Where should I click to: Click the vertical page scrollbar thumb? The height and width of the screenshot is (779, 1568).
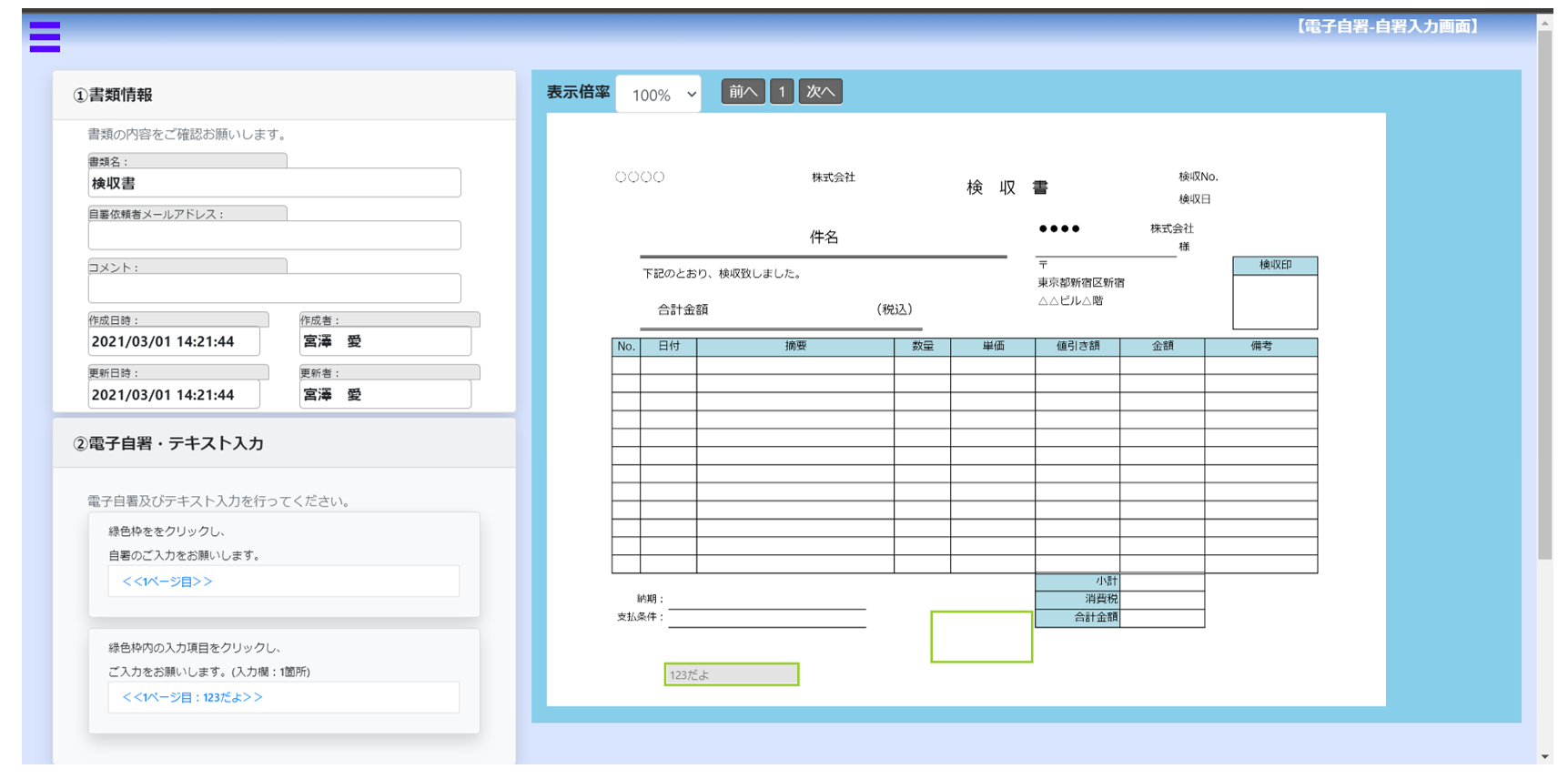coord(1545,296)
